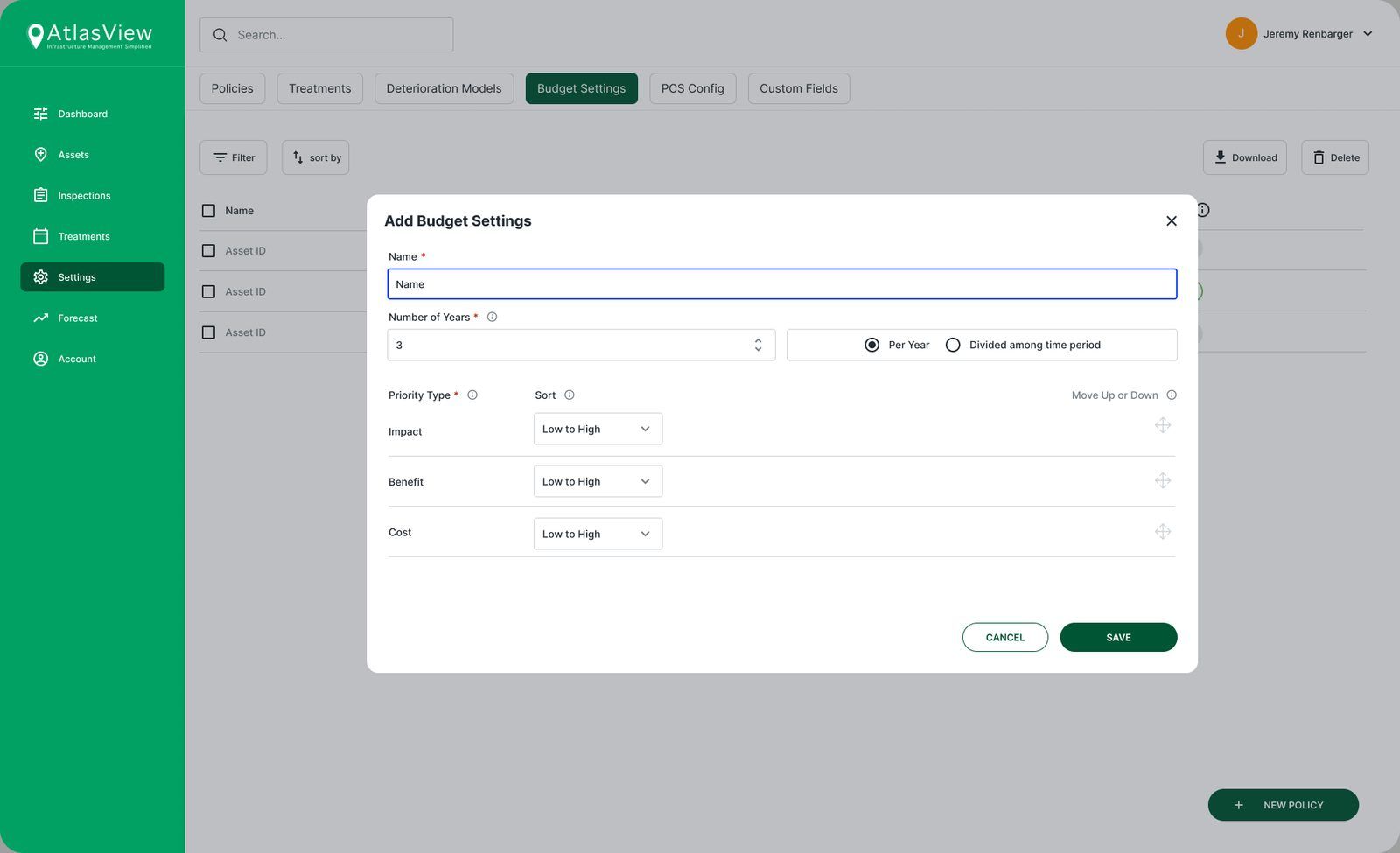Click the search magnifier icon
The image size is (1400, 853).
coord(220,35)
